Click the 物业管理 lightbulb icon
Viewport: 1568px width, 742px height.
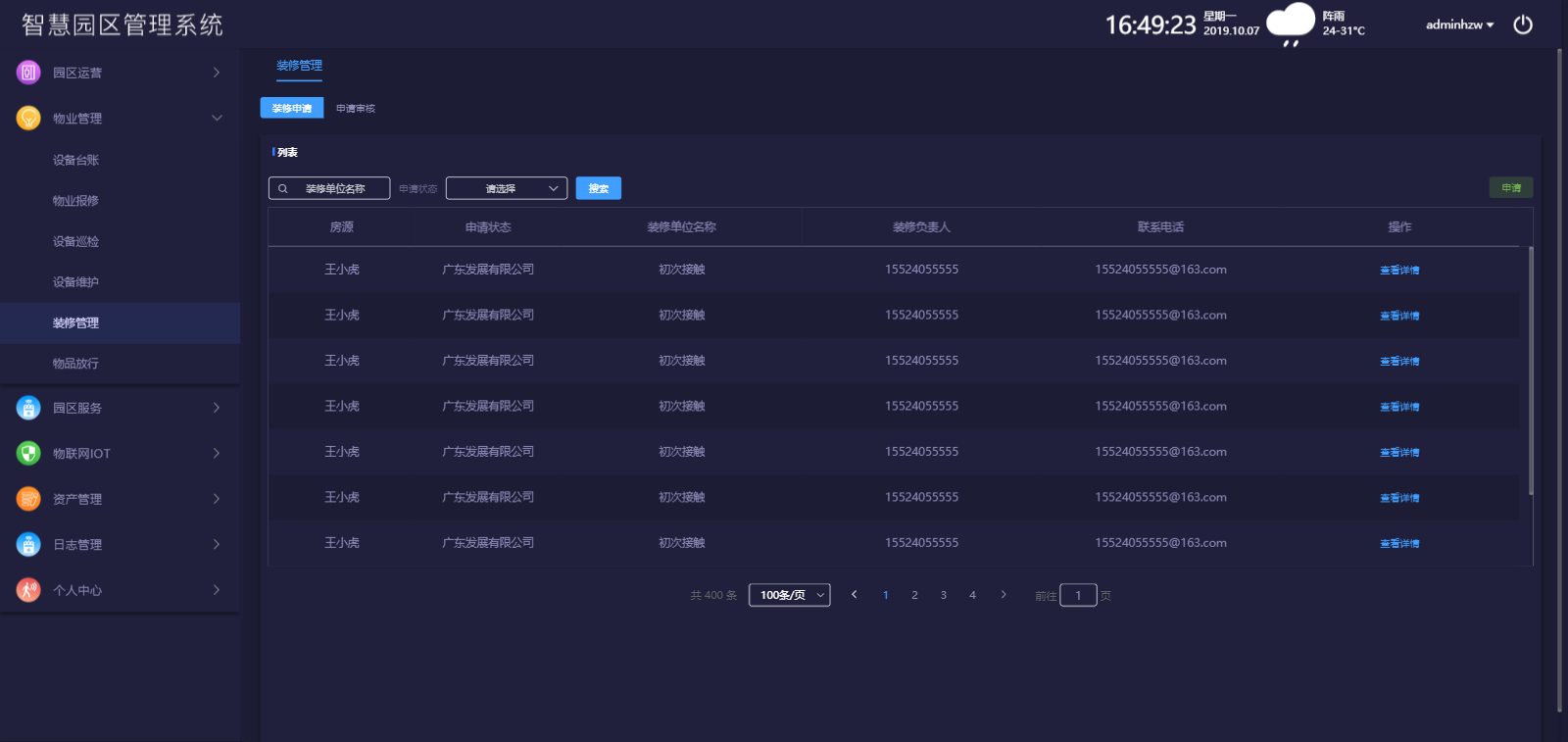[28, 119]
